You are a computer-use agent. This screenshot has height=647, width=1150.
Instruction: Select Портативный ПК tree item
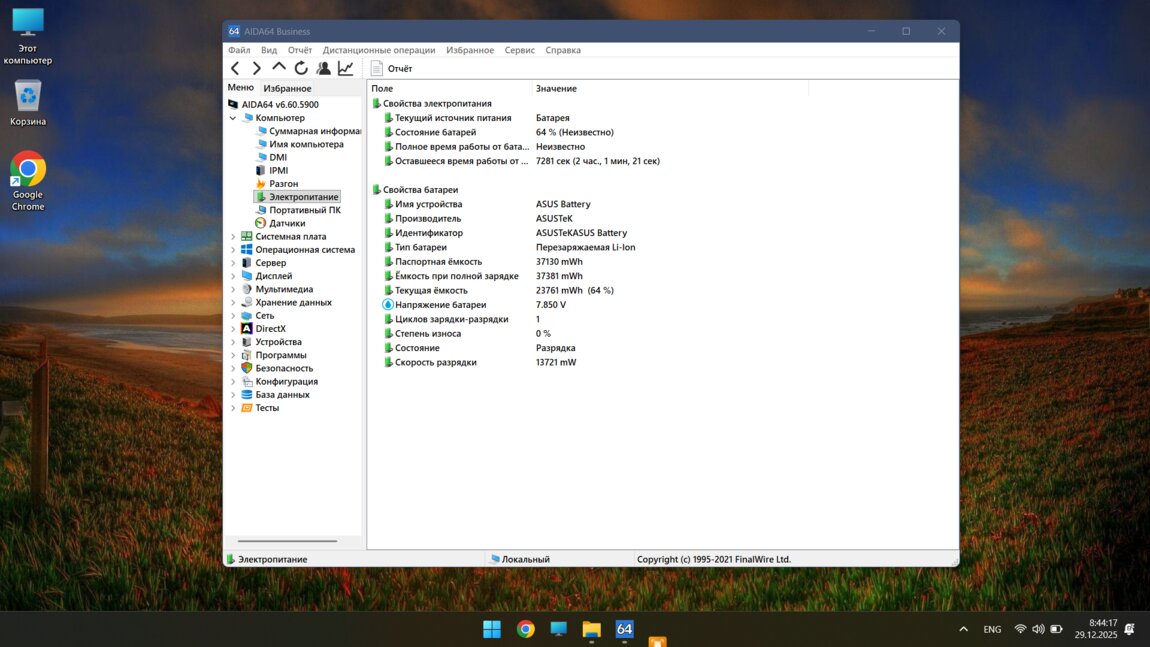[304, 210]
